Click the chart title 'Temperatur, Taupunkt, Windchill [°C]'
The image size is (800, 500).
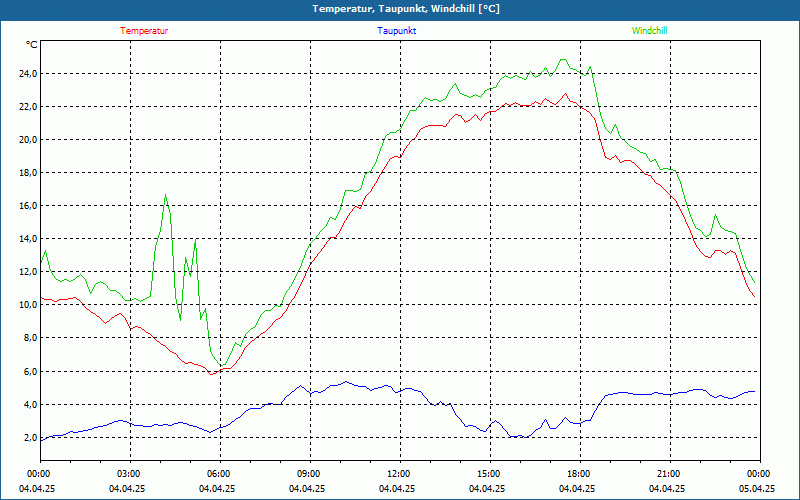[x=406, y=9]
